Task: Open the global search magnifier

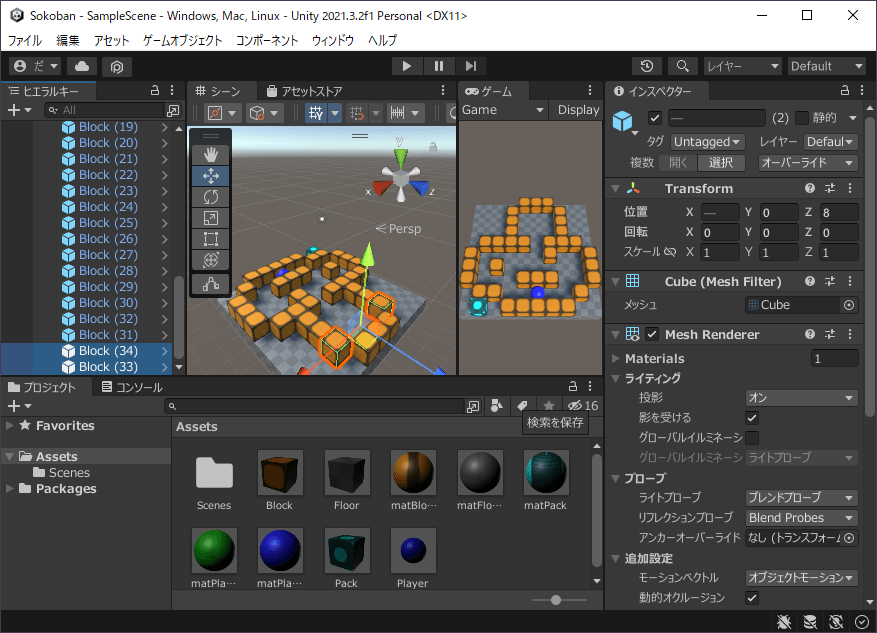Action: click(x=682, y=66)
